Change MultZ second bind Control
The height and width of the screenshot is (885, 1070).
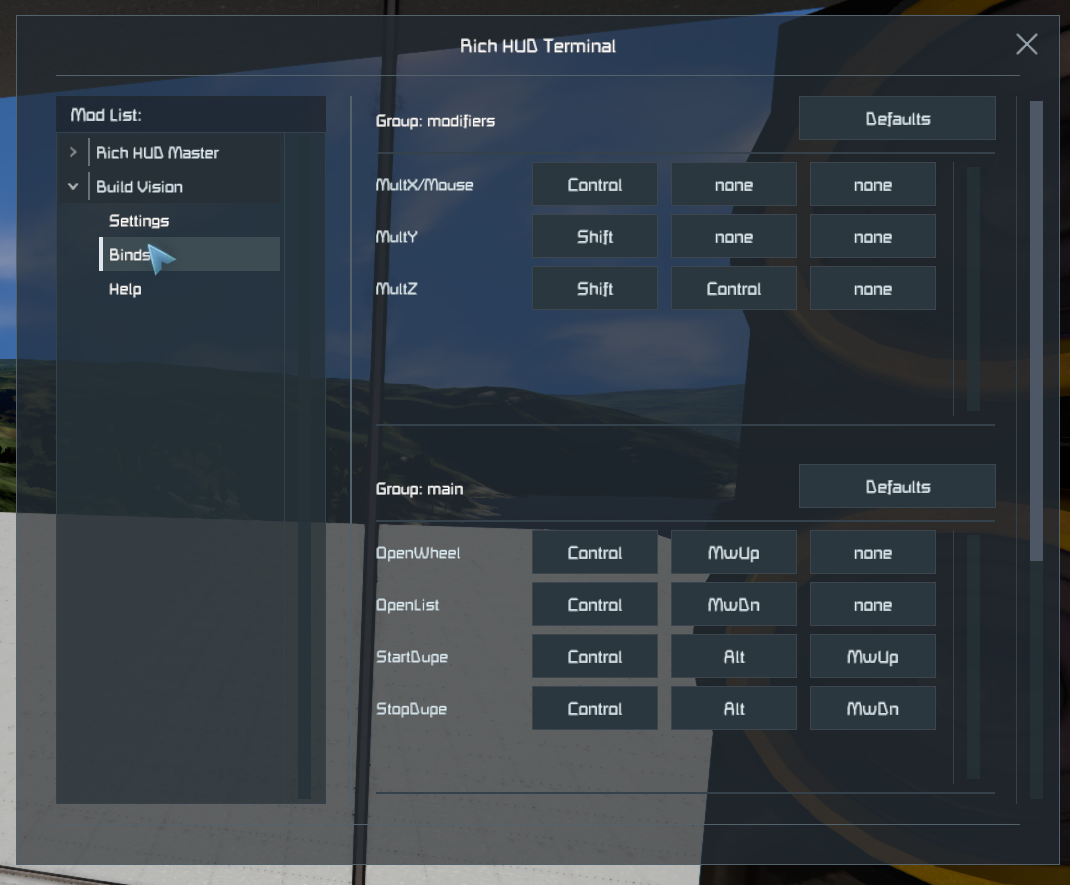pyautogui.click(x=734, y=288)
